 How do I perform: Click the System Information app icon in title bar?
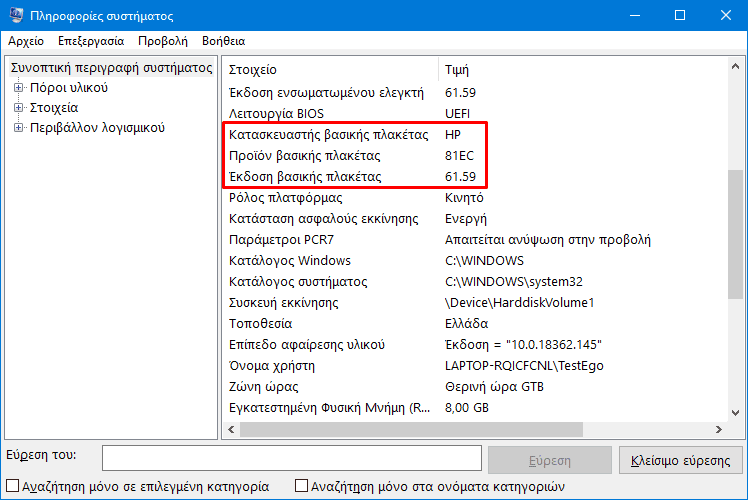[x=16, y=15]
